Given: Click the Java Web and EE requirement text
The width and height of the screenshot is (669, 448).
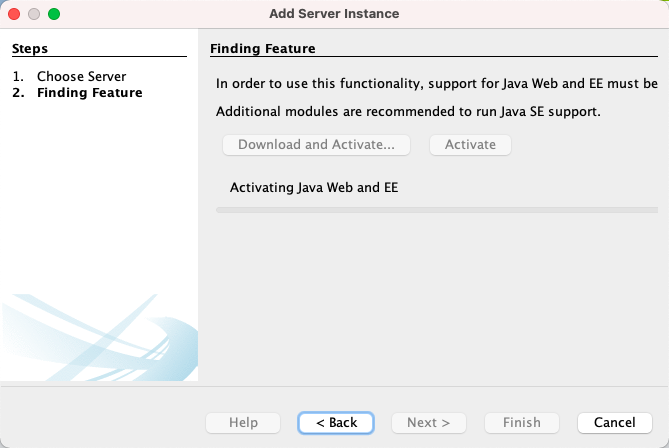Looking at the screenshot, I should (437, 83).
